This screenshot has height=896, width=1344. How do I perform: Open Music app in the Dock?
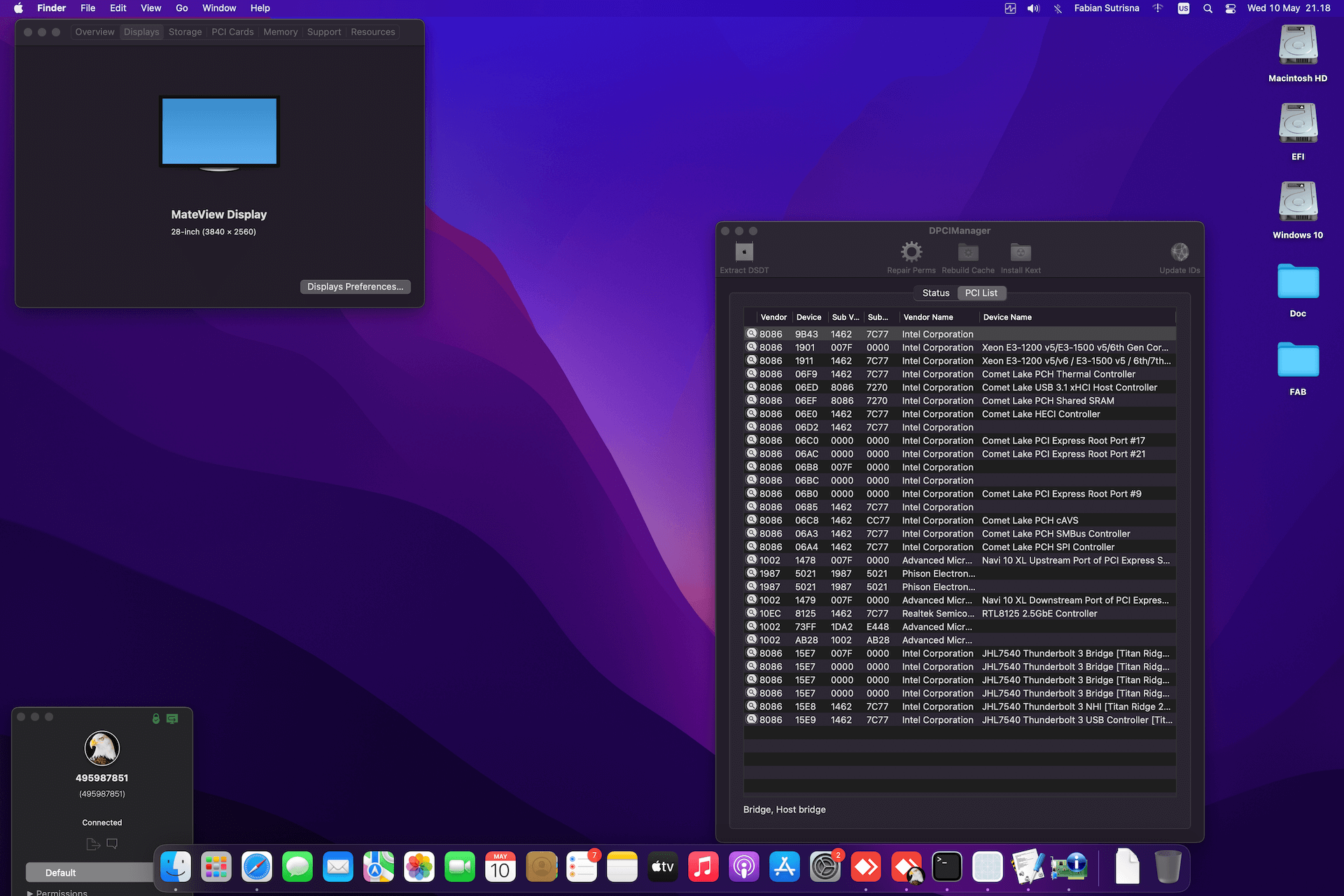pos(703,867)
